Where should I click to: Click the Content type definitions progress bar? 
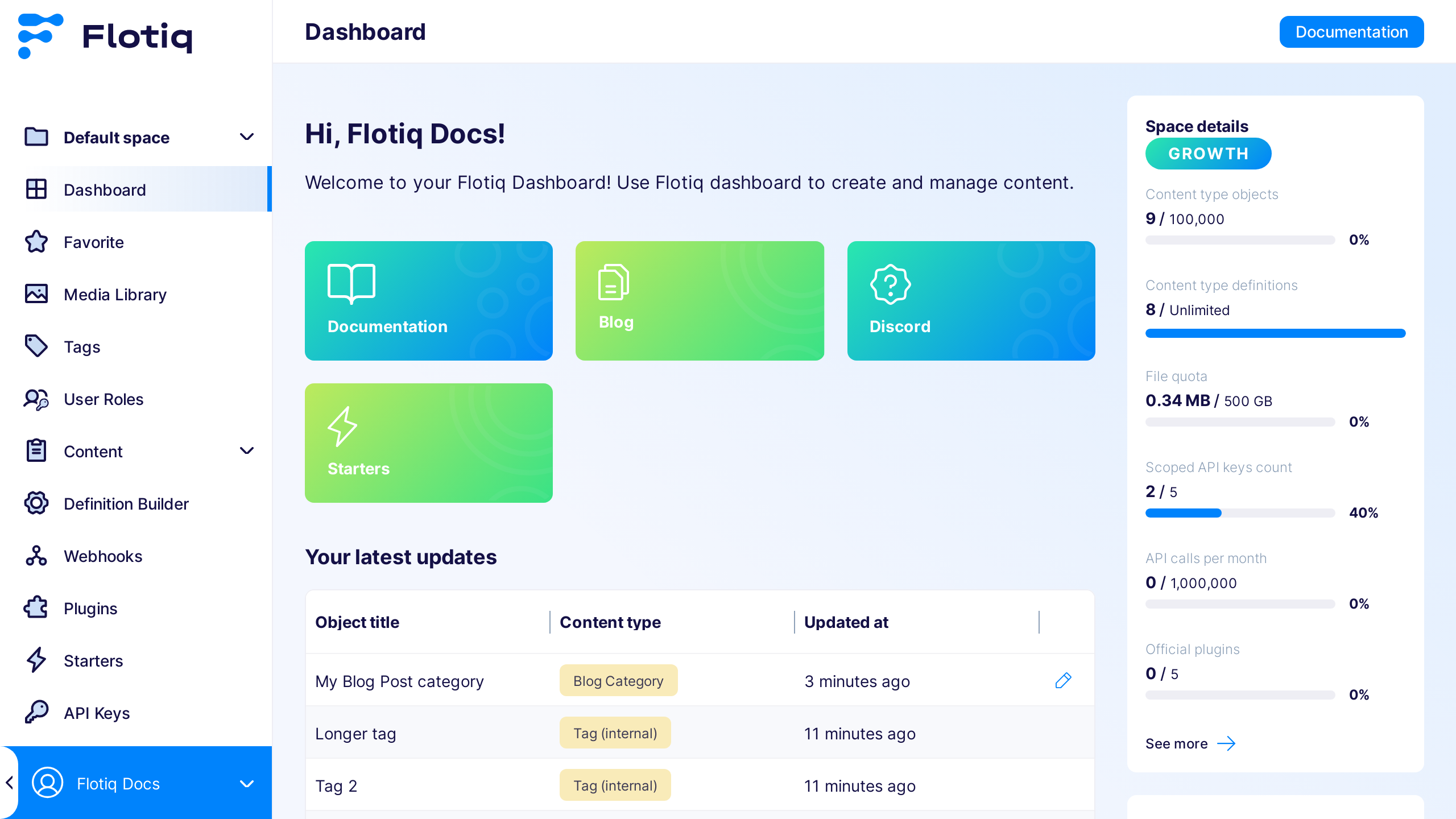(x=1275, y=333)
